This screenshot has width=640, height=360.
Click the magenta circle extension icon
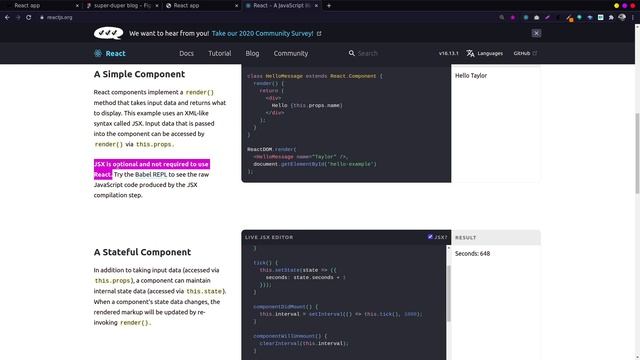[x=513, y=18]
